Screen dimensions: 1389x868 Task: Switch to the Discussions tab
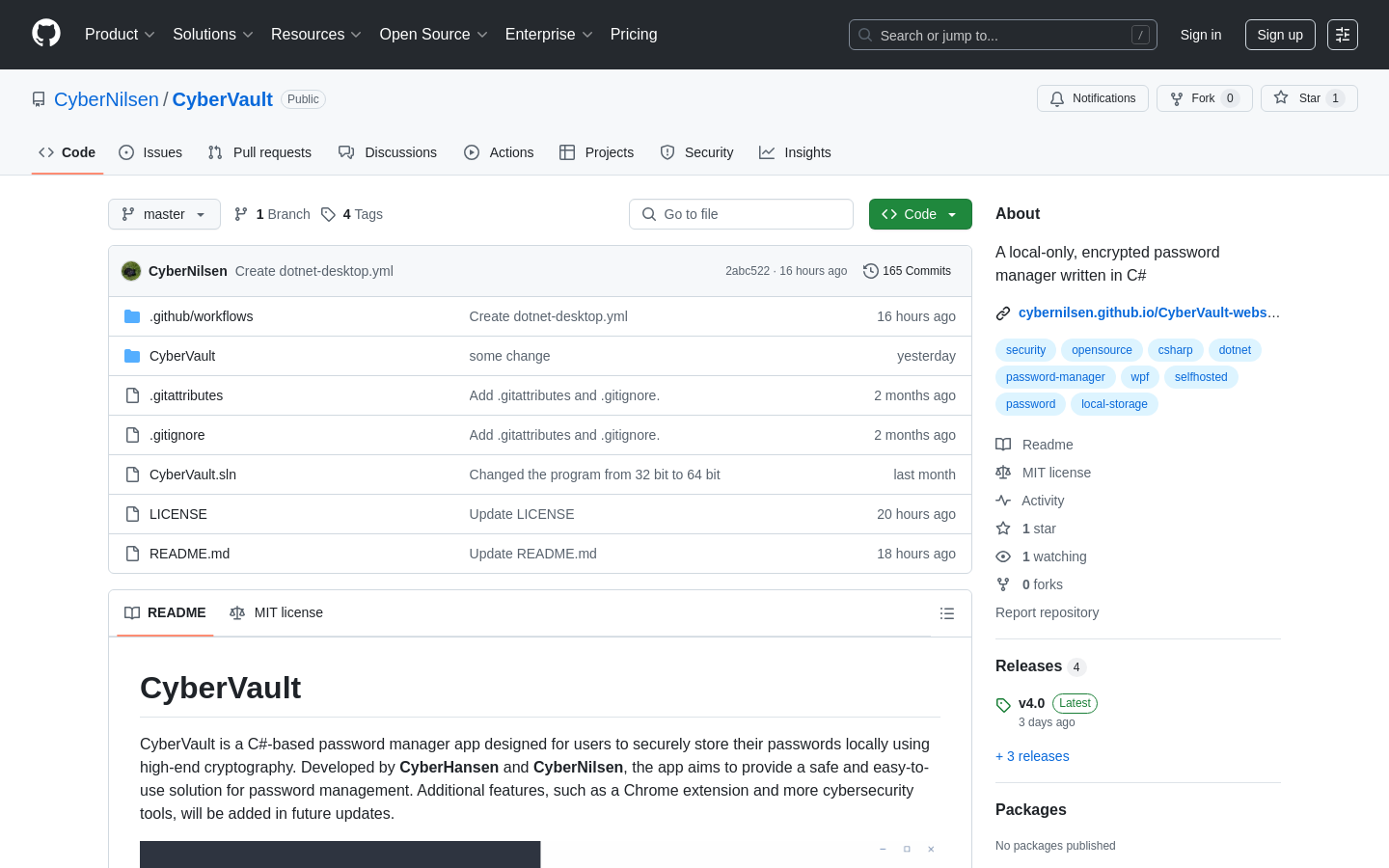[388, 152]
